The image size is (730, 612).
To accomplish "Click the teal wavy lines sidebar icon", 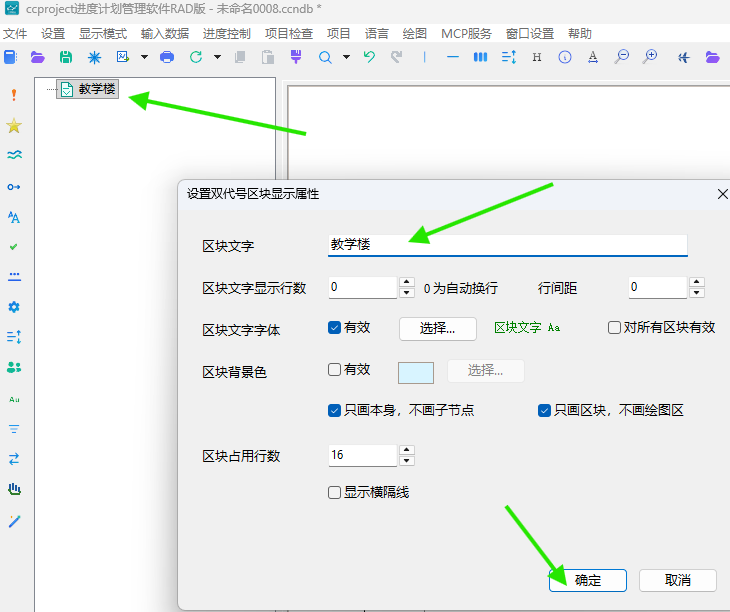I will [14, 155].
